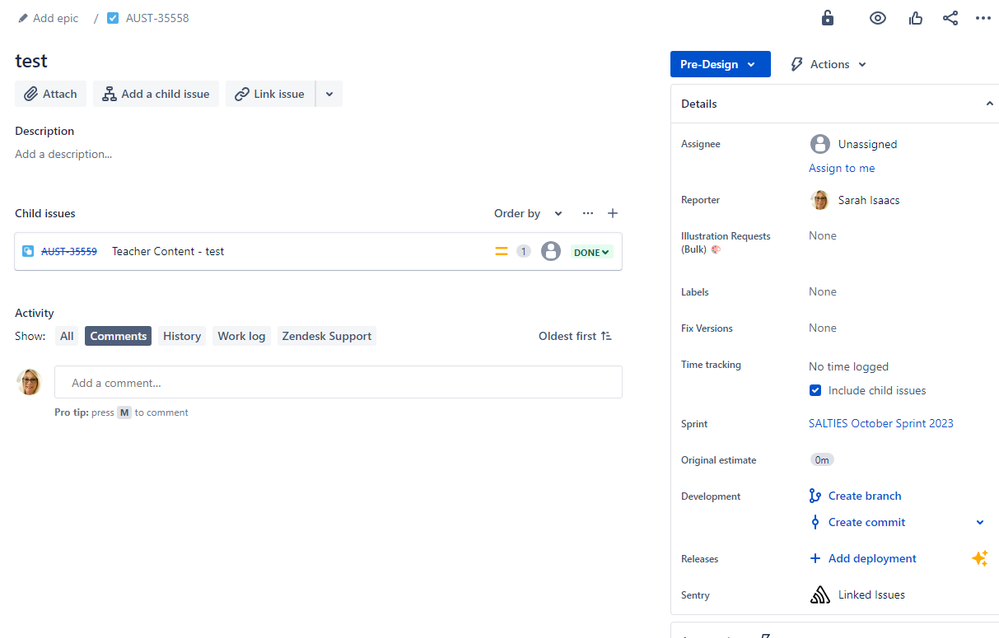Image resolution: width=999 pixels, height=638 pixels.
Task: Click No time logged in Time tracking
Action: [x=849, y=366]
